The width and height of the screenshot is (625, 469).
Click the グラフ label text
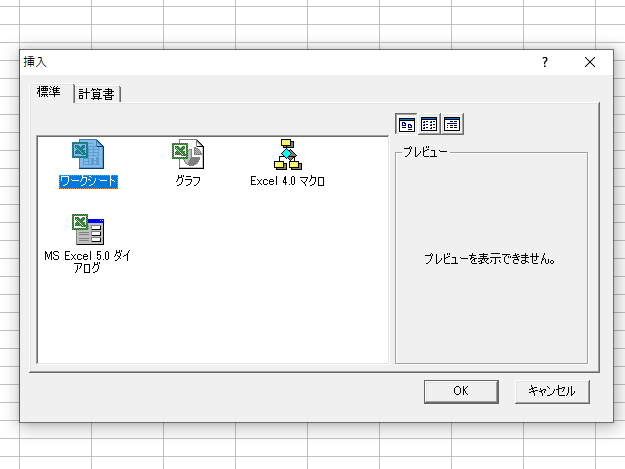click(x=188, y=181)
